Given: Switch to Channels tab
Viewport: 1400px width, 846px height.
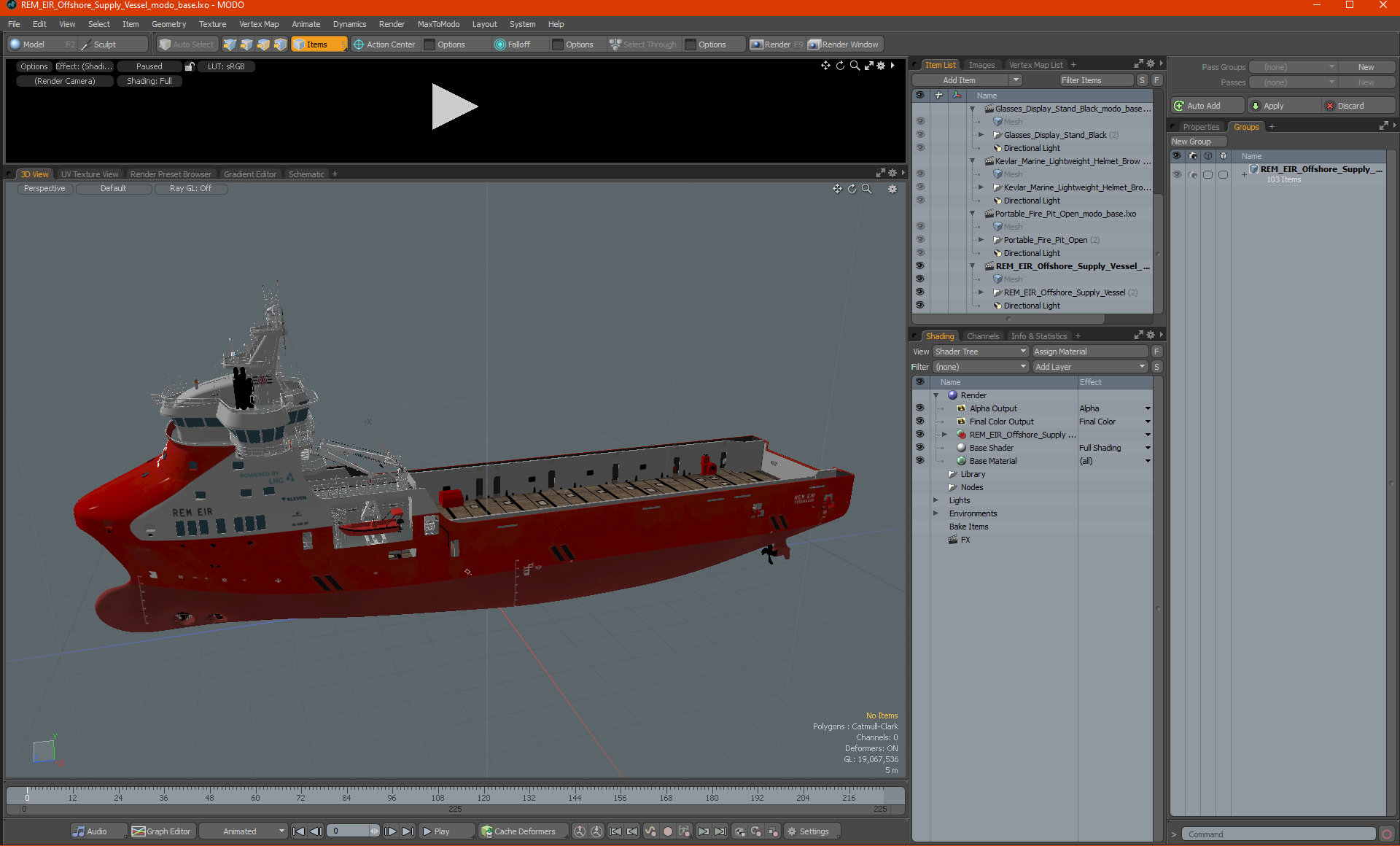Looking at the screenshot, I should (982, 336).
